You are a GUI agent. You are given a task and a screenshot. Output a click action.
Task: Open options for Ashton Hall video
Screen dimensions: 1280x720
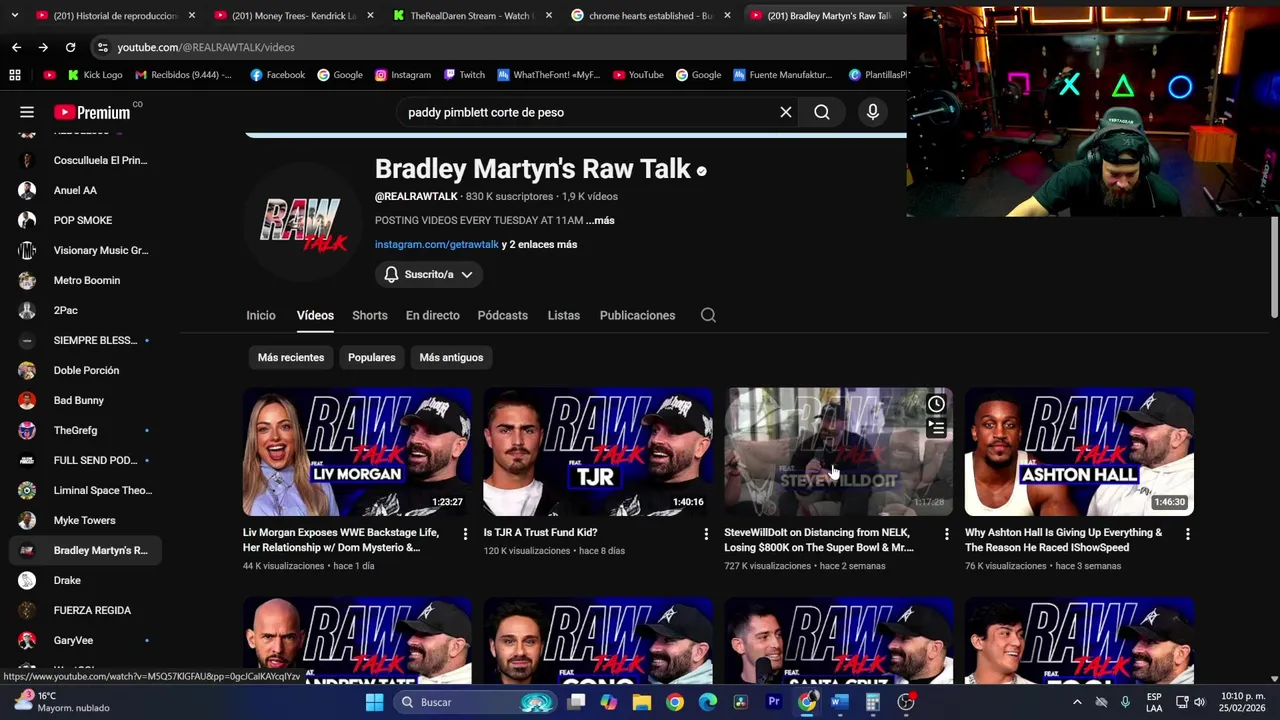1187,534
